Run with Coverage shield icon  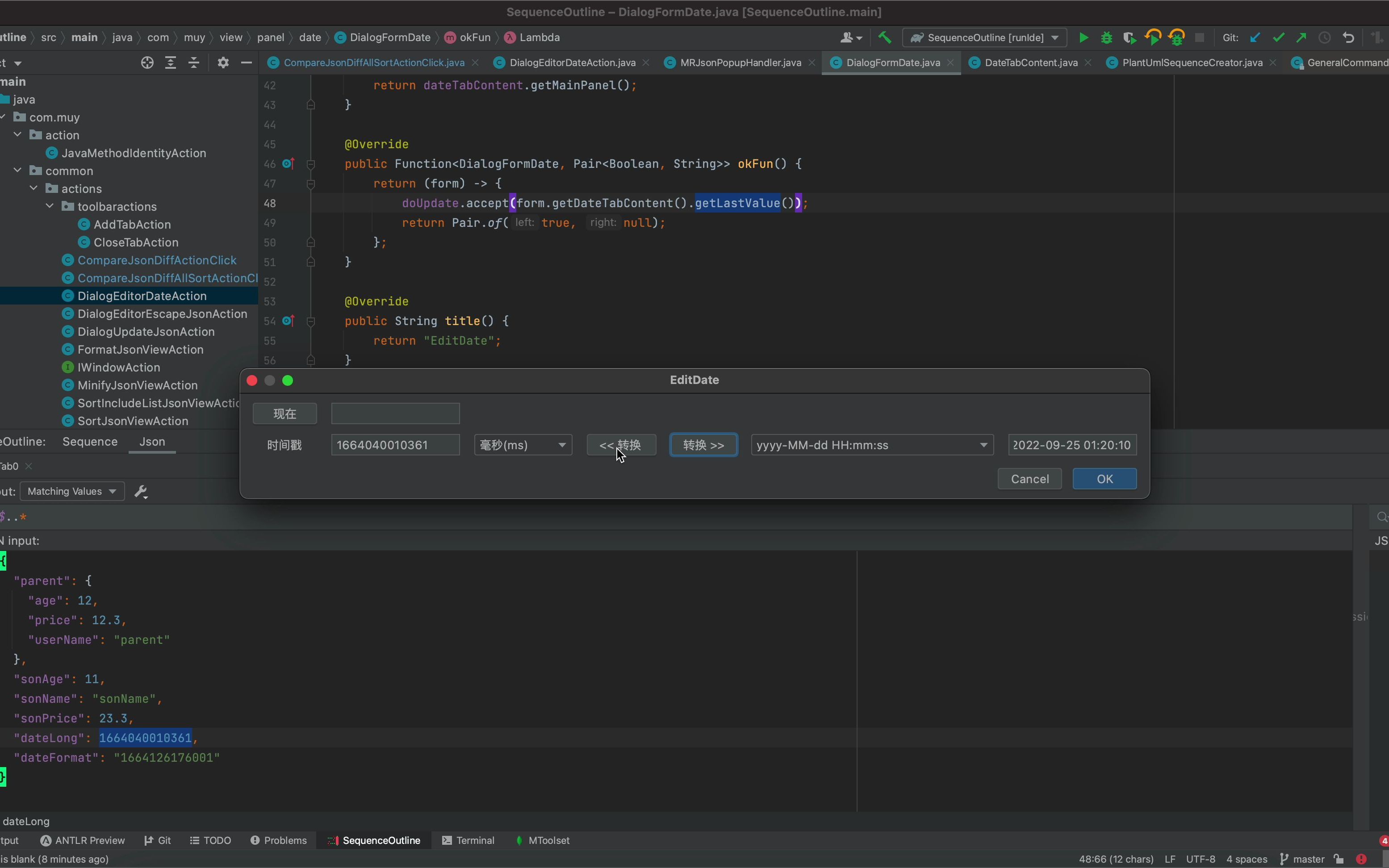1130,38
